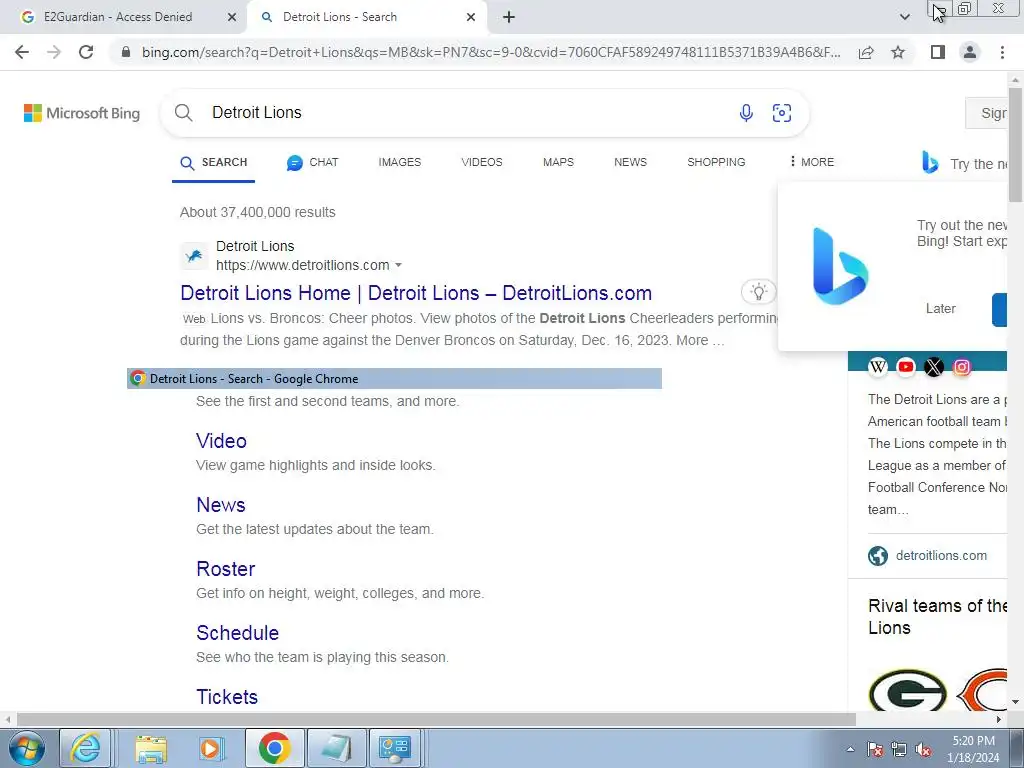Click the vertical scrollbar thumb

[x=1015, y=144]
